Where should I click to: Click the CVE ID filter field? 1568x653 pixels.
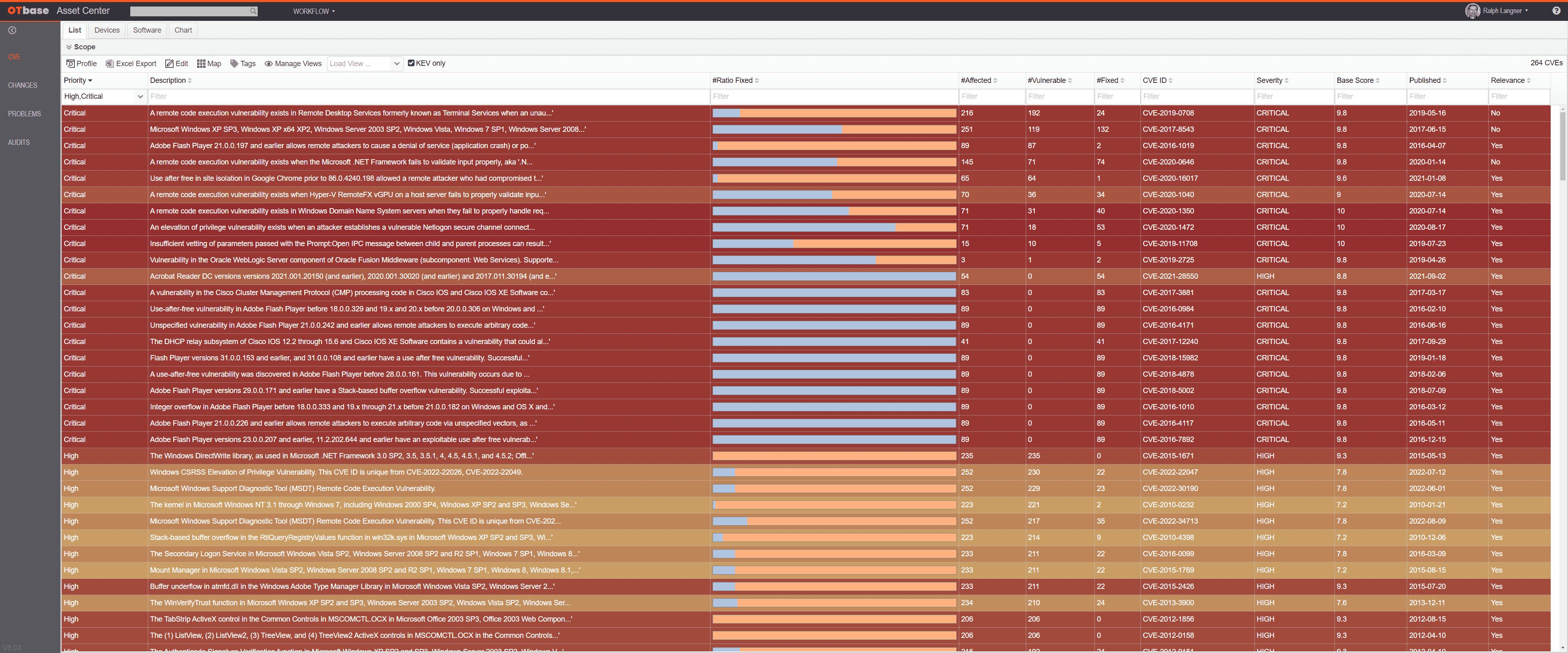[x=1197, y=96]
